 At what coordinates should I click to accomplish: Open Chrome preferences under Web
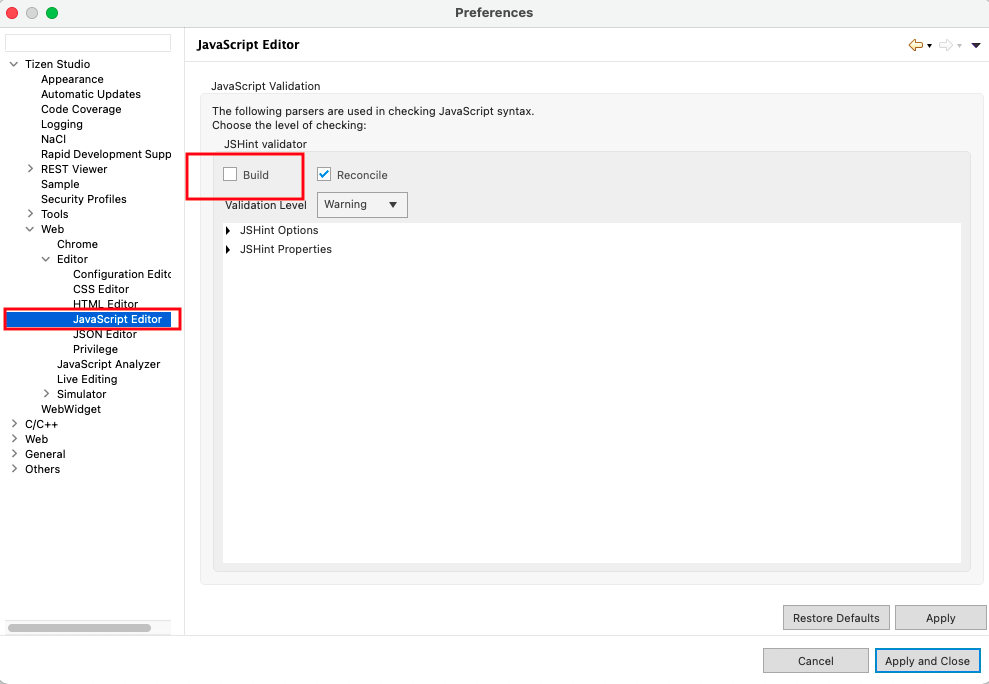coord(77,244)
